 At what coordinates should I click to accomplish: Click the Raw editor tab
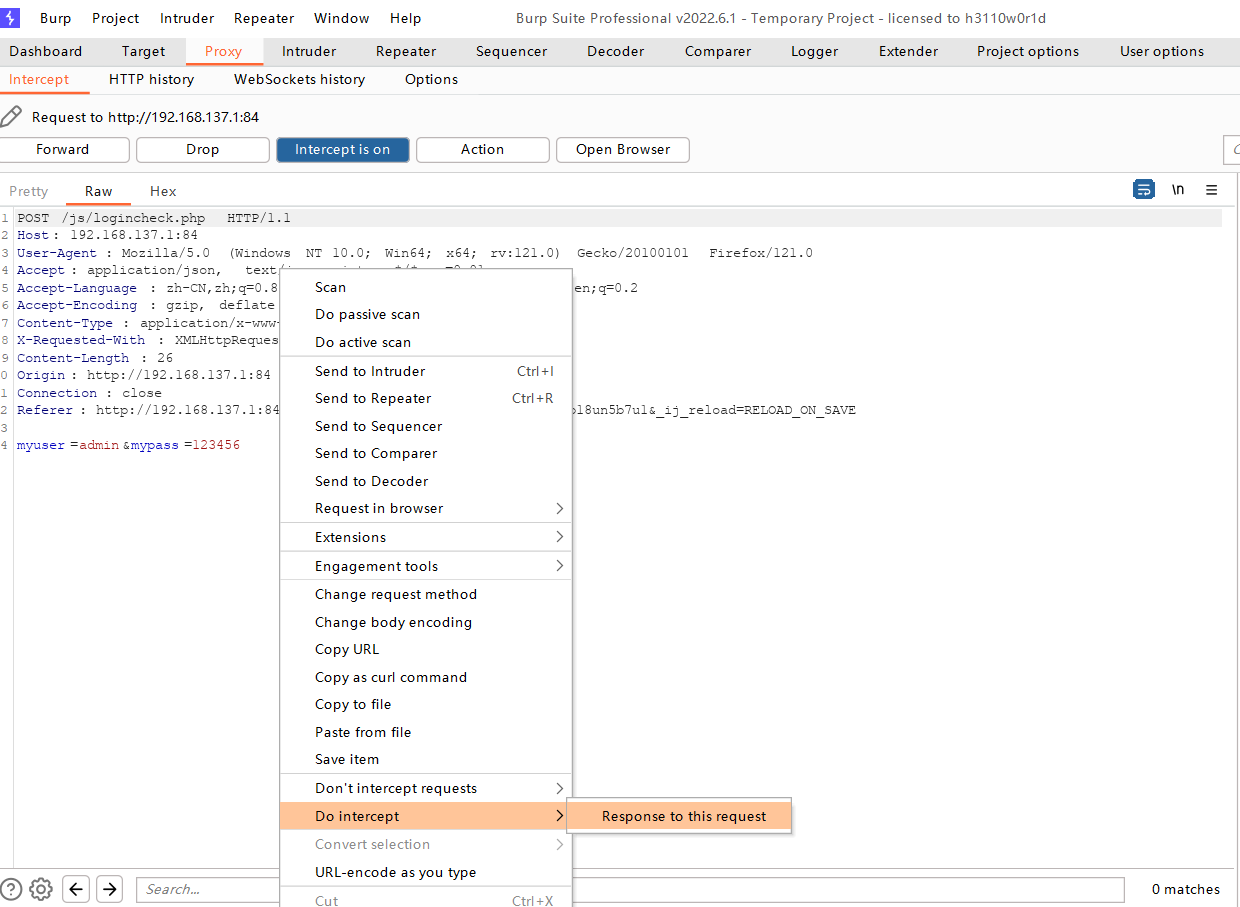point(99,191)
